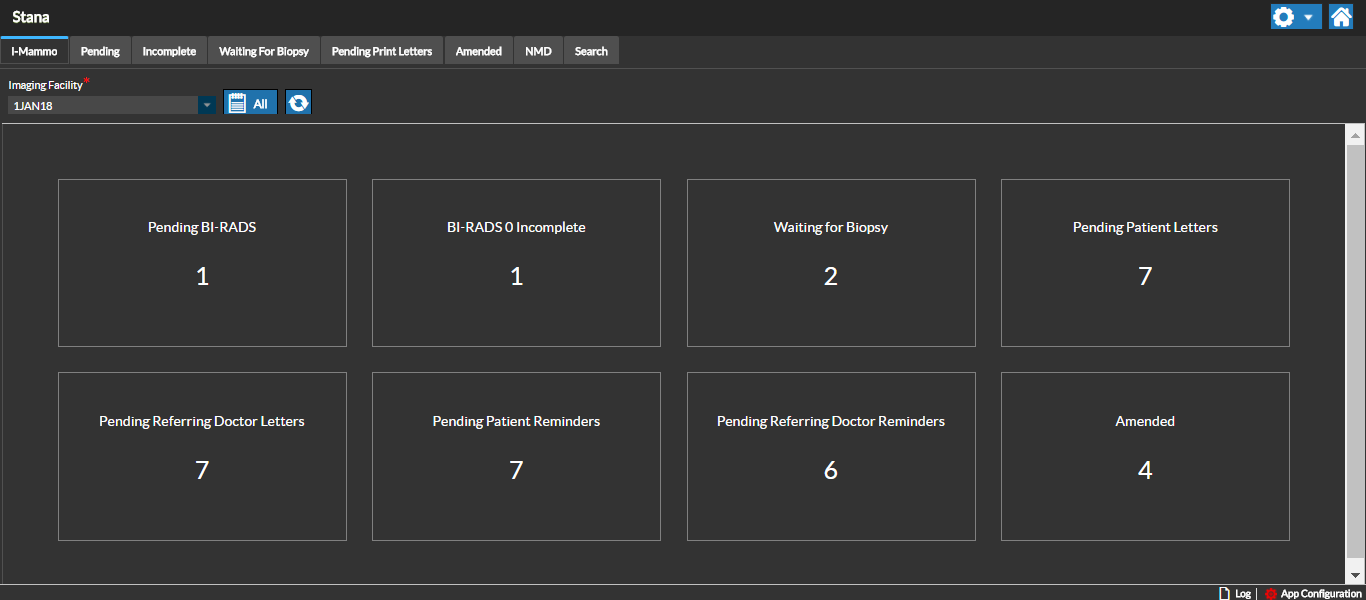
Task: Open the Pending BI-RADS tile
Action: pos(202,263)
